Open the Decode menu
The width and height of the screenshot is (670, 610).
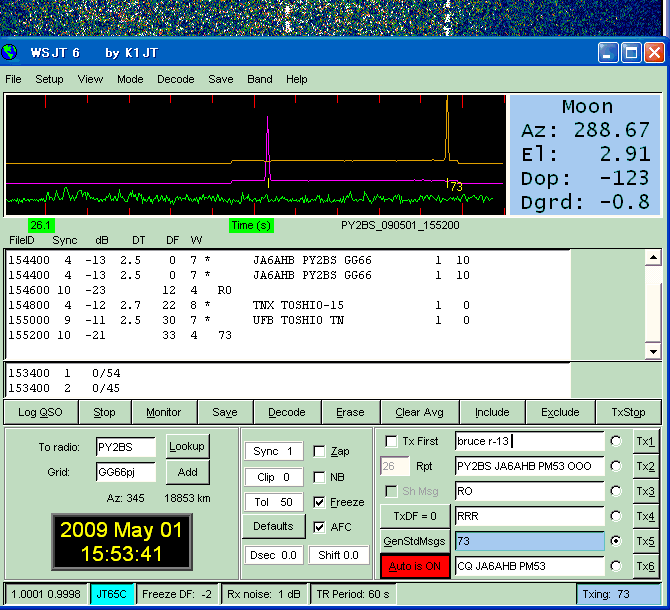click(176, 79)
